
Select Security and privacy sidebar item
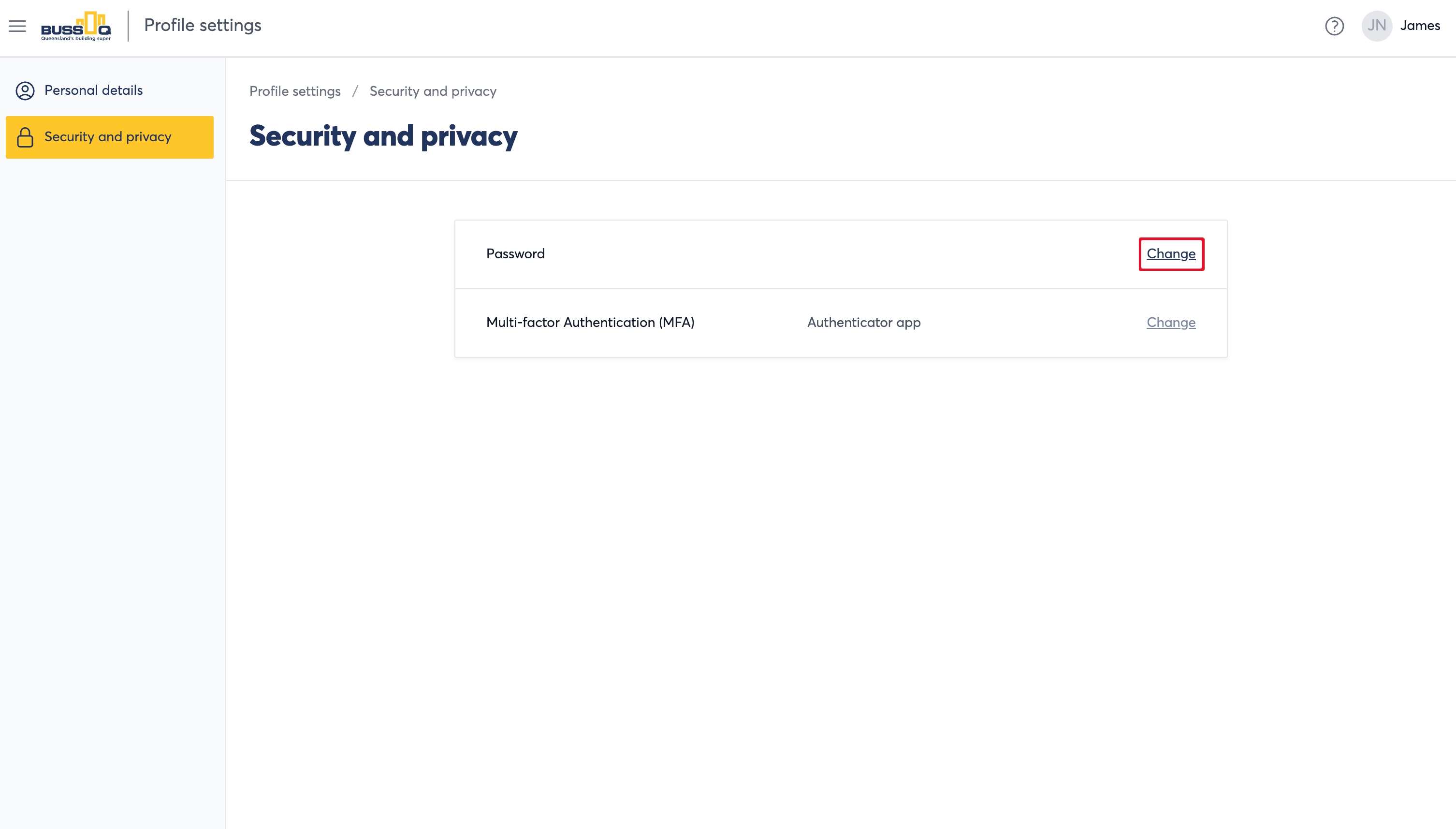coord(110,137)
